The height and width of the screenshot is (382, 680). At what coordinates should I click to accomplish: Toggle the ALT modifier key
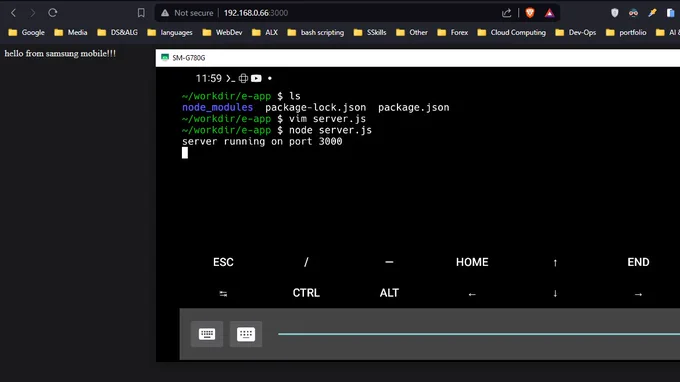point(389,293)
